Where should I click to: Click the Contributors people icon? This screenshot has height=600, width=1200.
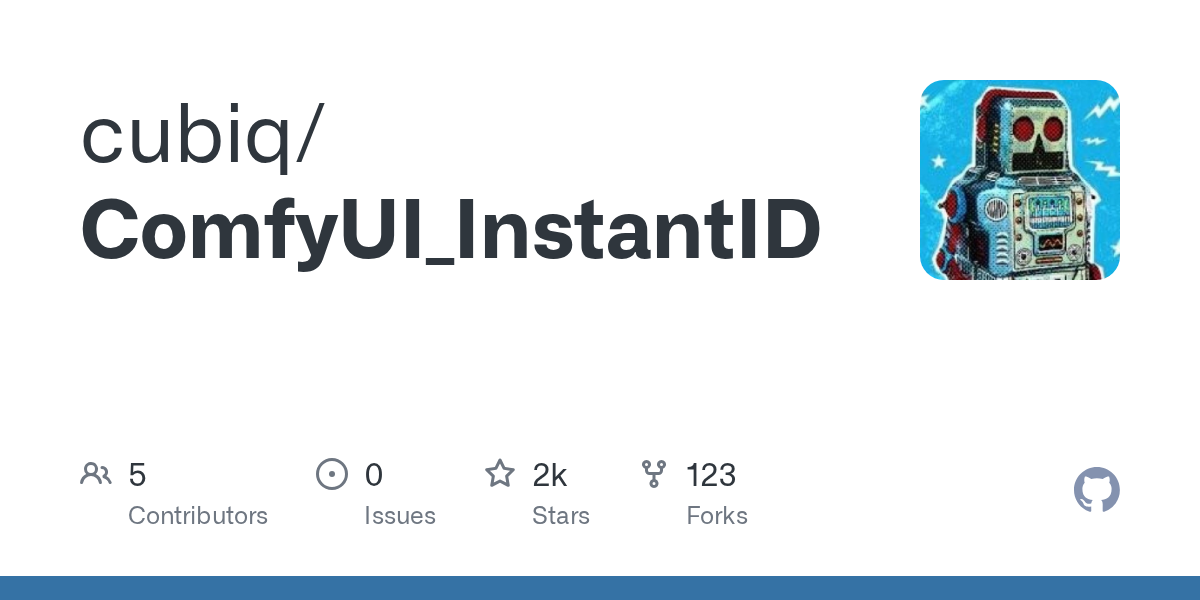point(96,474)
